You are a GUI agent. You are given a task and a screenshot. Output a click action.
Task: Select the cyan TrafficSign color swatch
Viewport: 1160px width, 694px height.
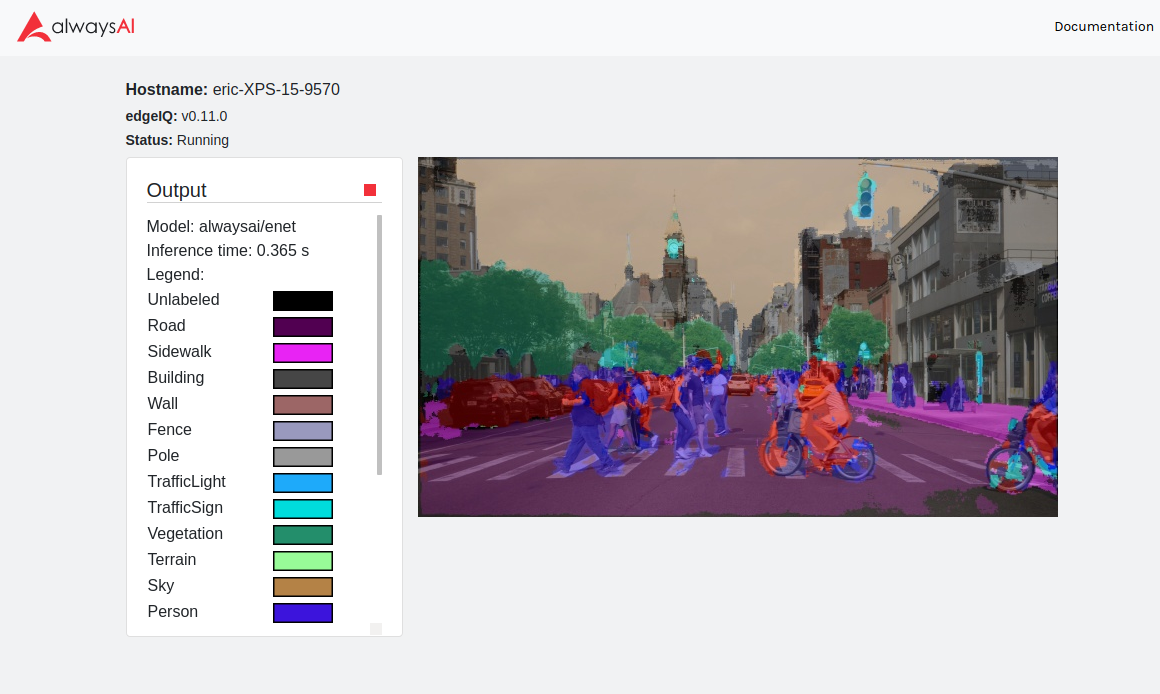(302, 508)
